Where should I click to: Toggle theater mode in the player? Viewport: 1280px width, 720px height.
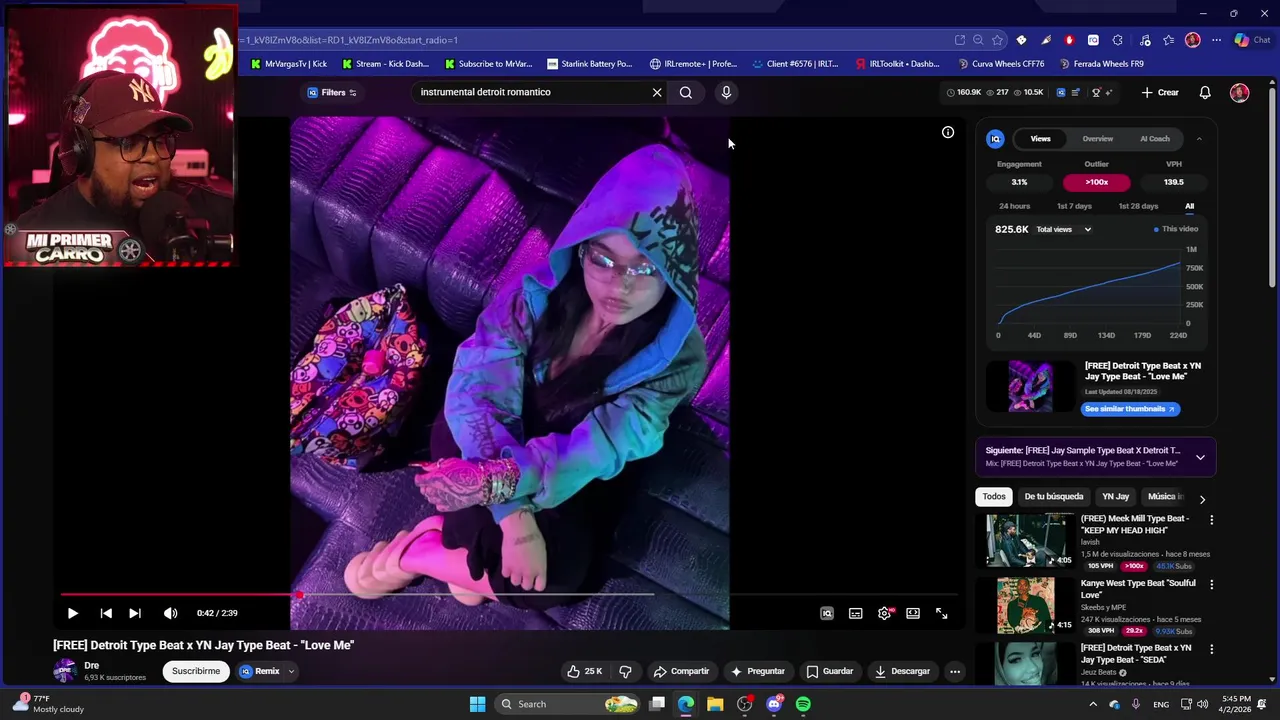pos(913,613)
